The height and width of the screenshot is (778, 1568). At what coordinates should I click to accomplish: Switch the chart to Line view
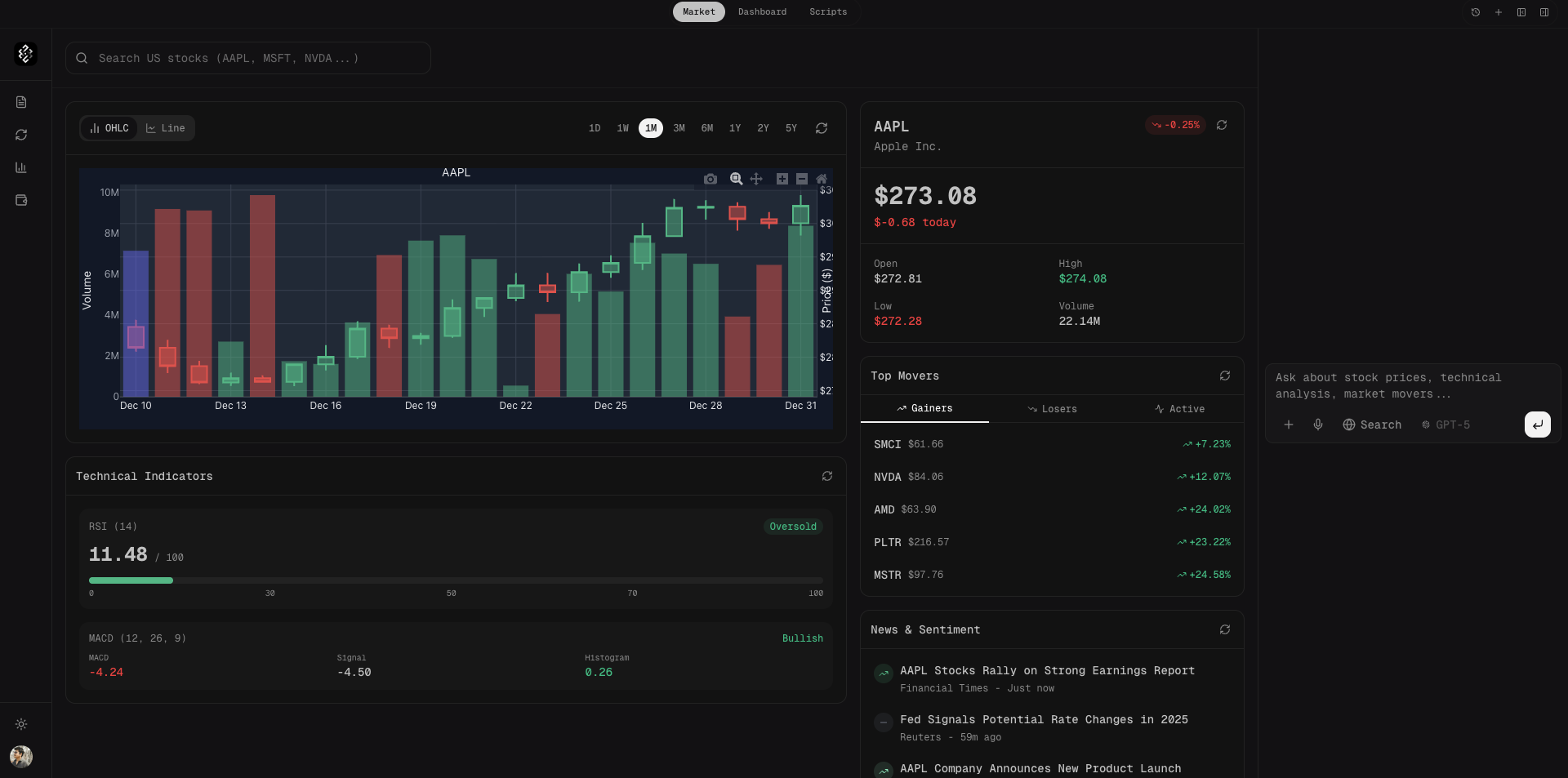[x=166, y=128]
